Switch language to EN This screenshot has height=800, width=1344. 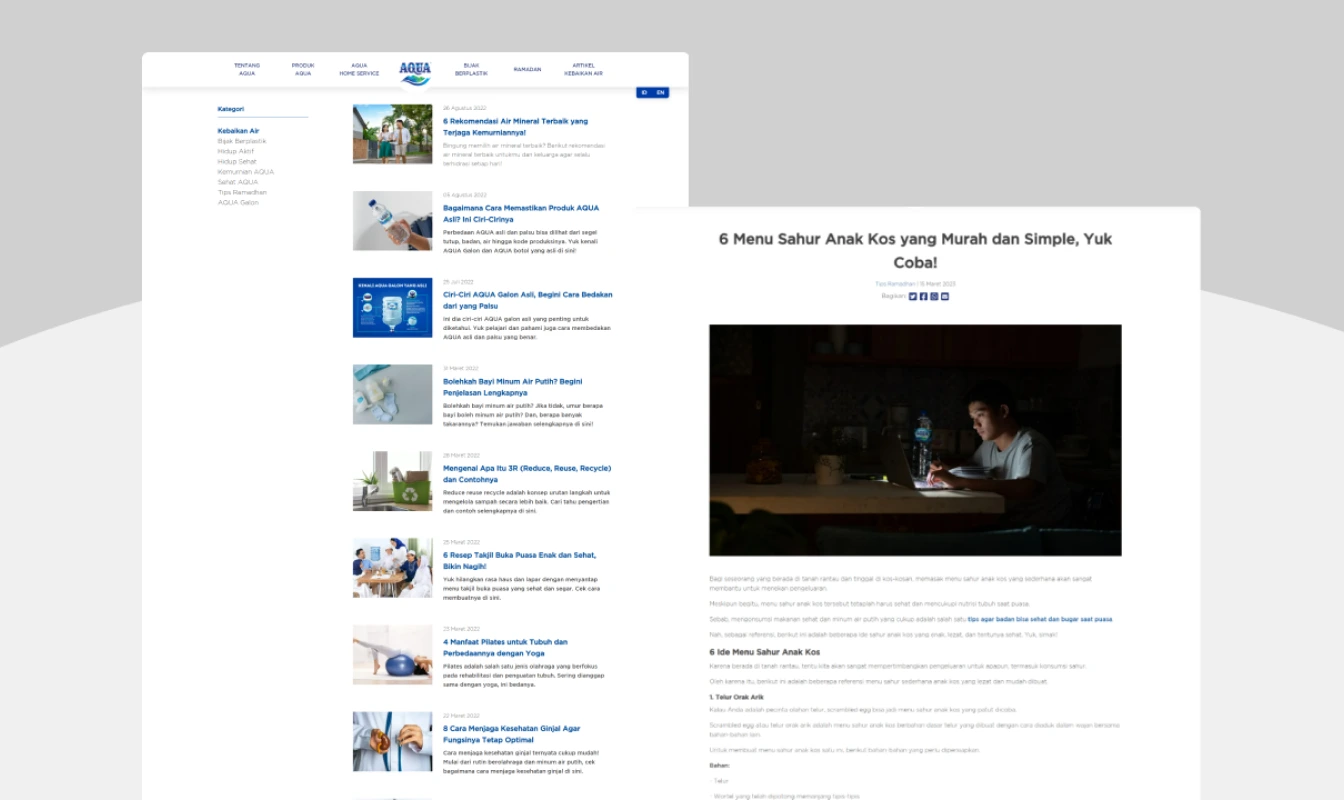[x=660, y=92]
